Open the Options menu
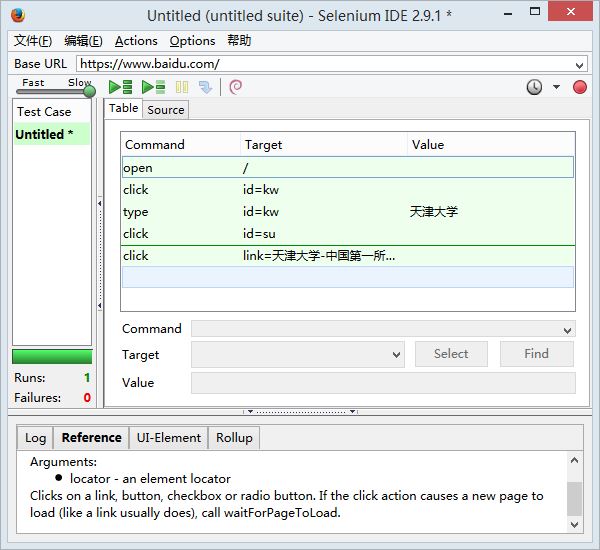 click(x=192, y=41)
